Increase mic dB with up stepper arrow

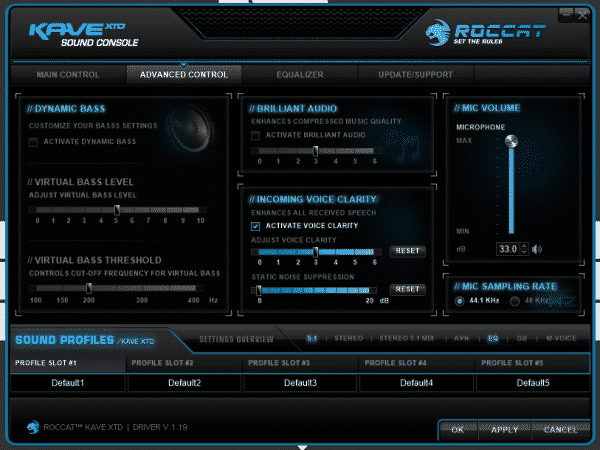pyautogui.click(x=525, y=246)
